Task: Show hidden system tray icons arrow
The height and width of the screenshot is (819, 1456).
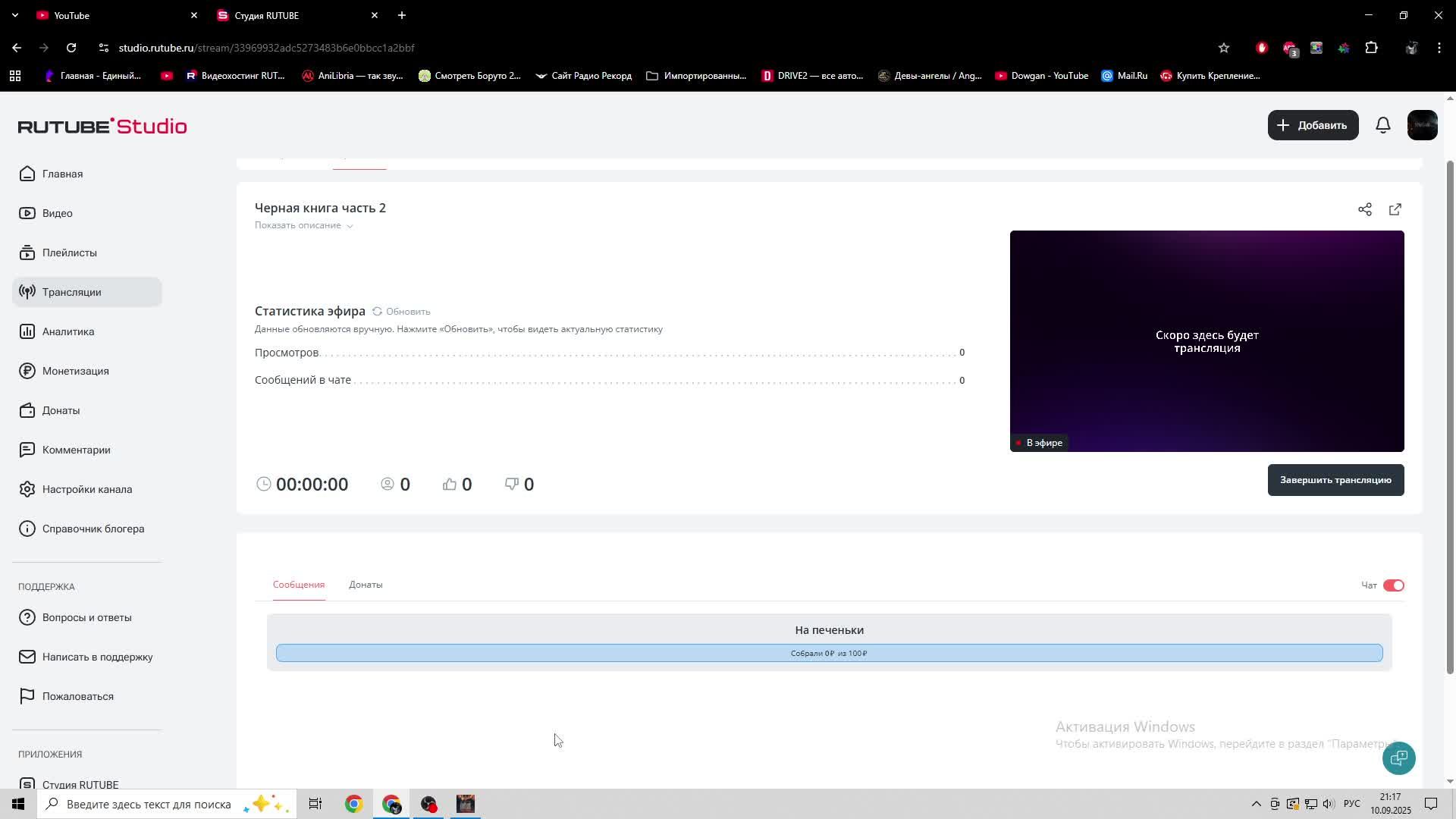Action: tap(1256, 804)
